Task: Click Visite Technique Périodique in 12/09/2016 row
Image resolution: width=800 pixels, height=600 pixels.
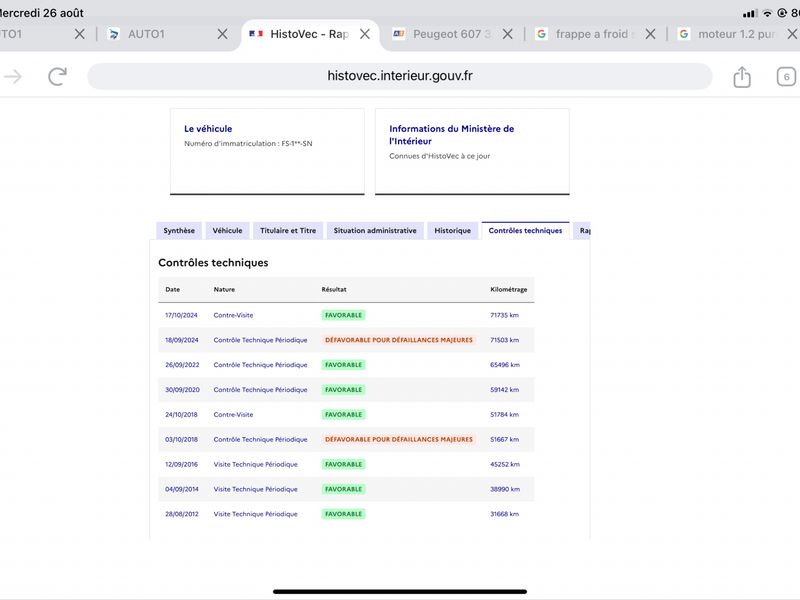Action: coord(255,464)
